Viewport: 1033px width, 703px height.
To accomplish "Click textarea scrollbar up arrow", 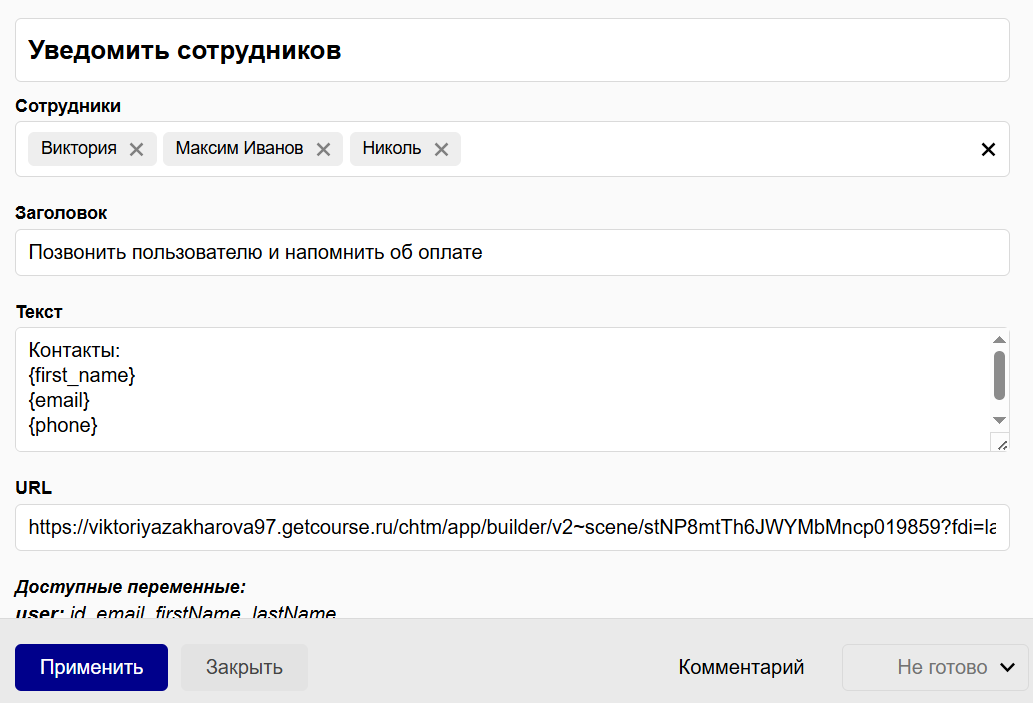I will [x=999, y=339].
